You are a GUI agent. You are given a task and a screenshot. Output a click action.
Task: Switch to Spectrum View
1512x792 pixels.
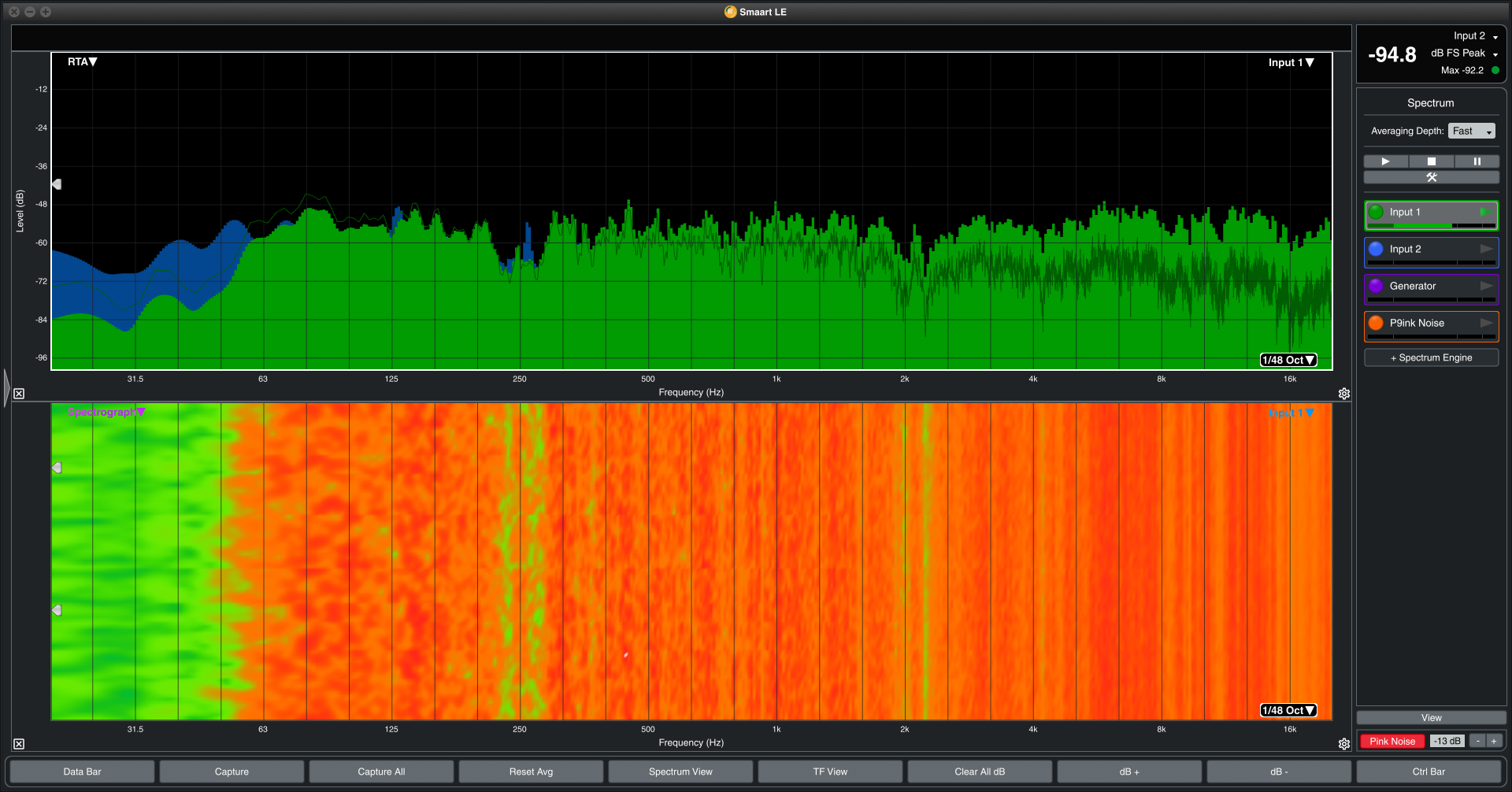coord(680,772)
